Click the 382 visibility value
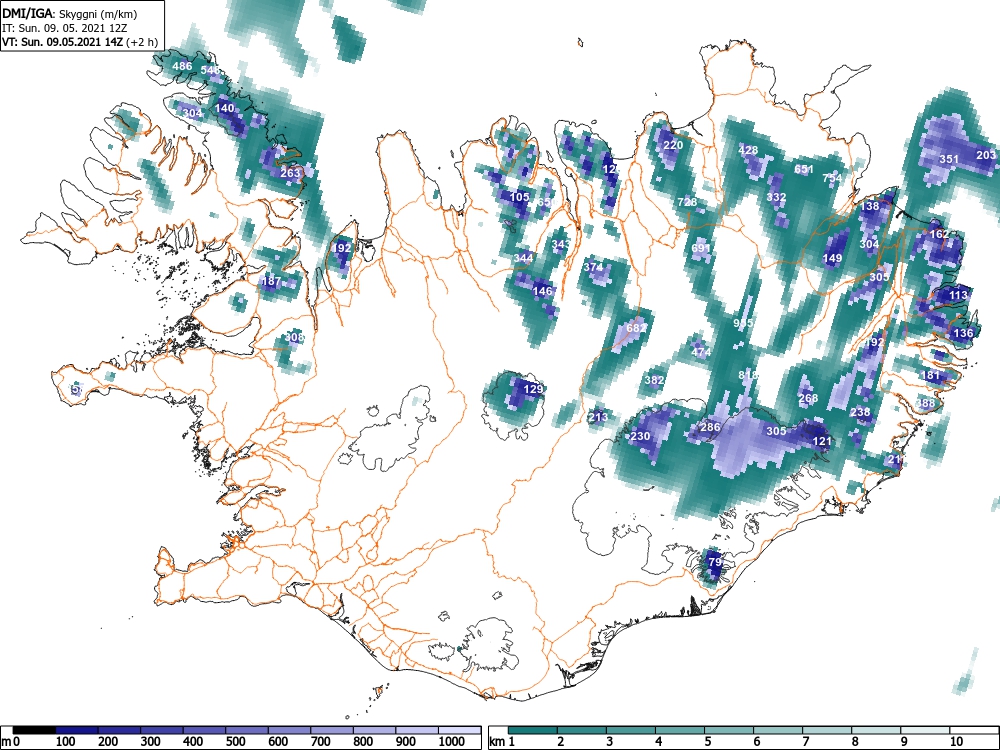The image size is (1000, 750). point(654,379)
